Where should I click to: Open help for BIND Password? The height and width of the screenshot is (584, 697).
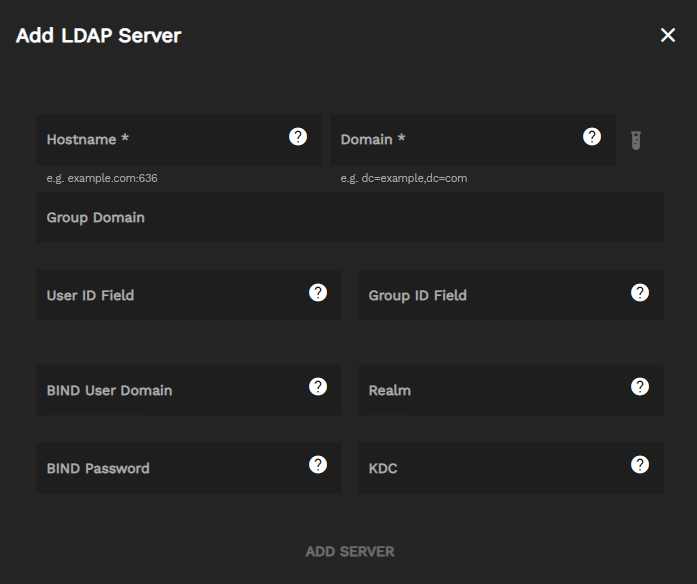click(318, 465)
